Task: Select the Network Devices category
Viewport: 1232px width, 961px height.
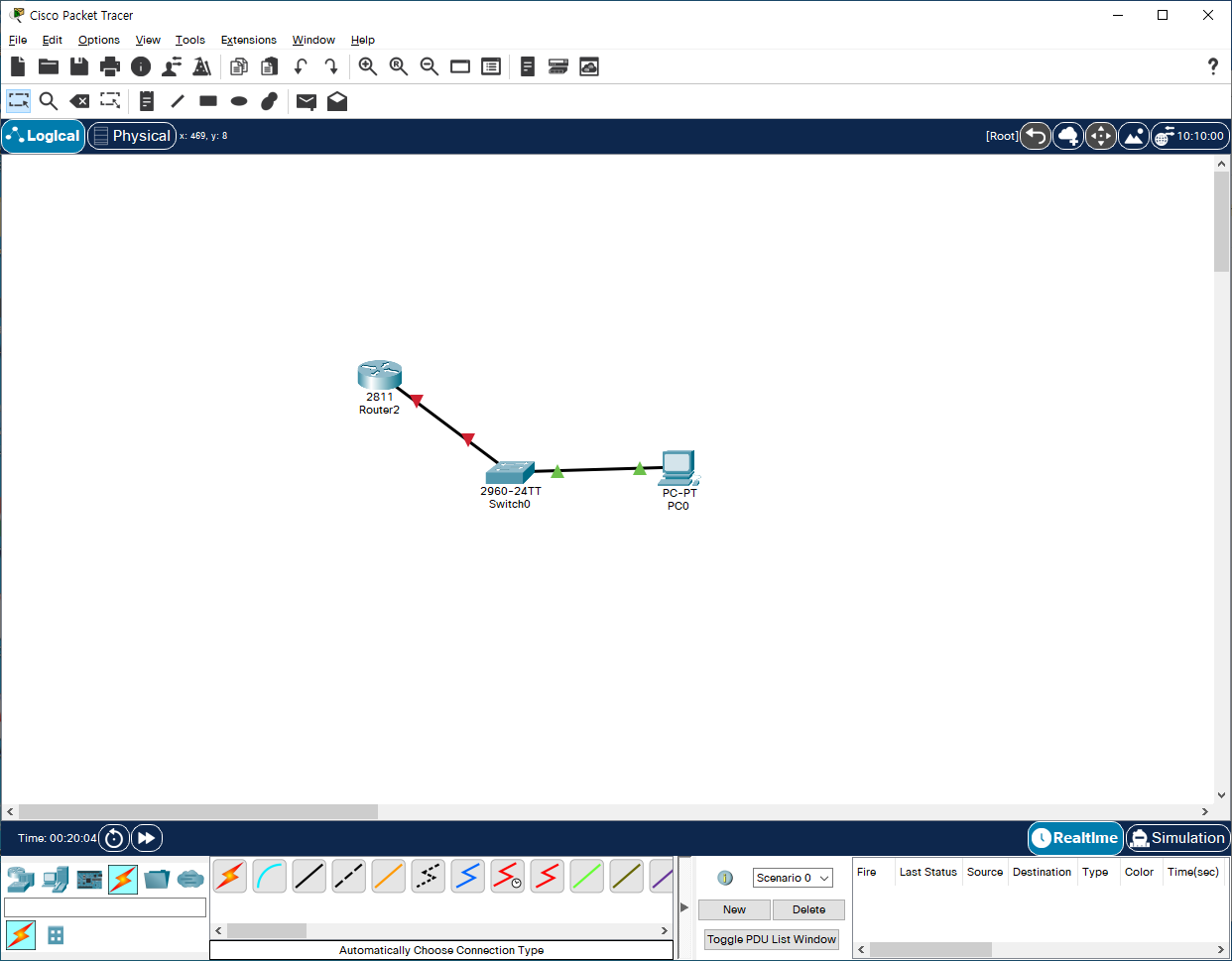Action: coord(21,879)
